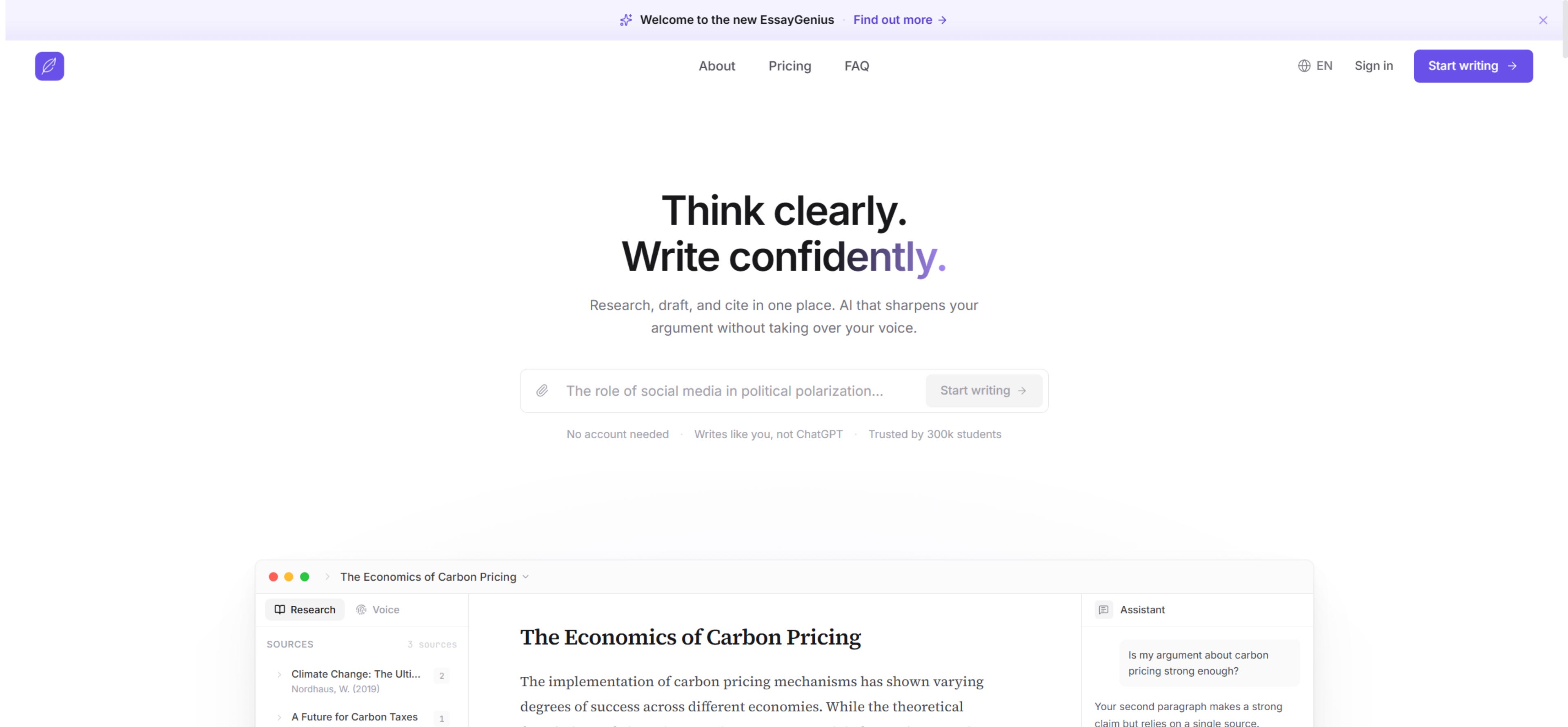Click the FAQ nav item
This screenshot has height=727, width=1568.
tap(856, 66)
